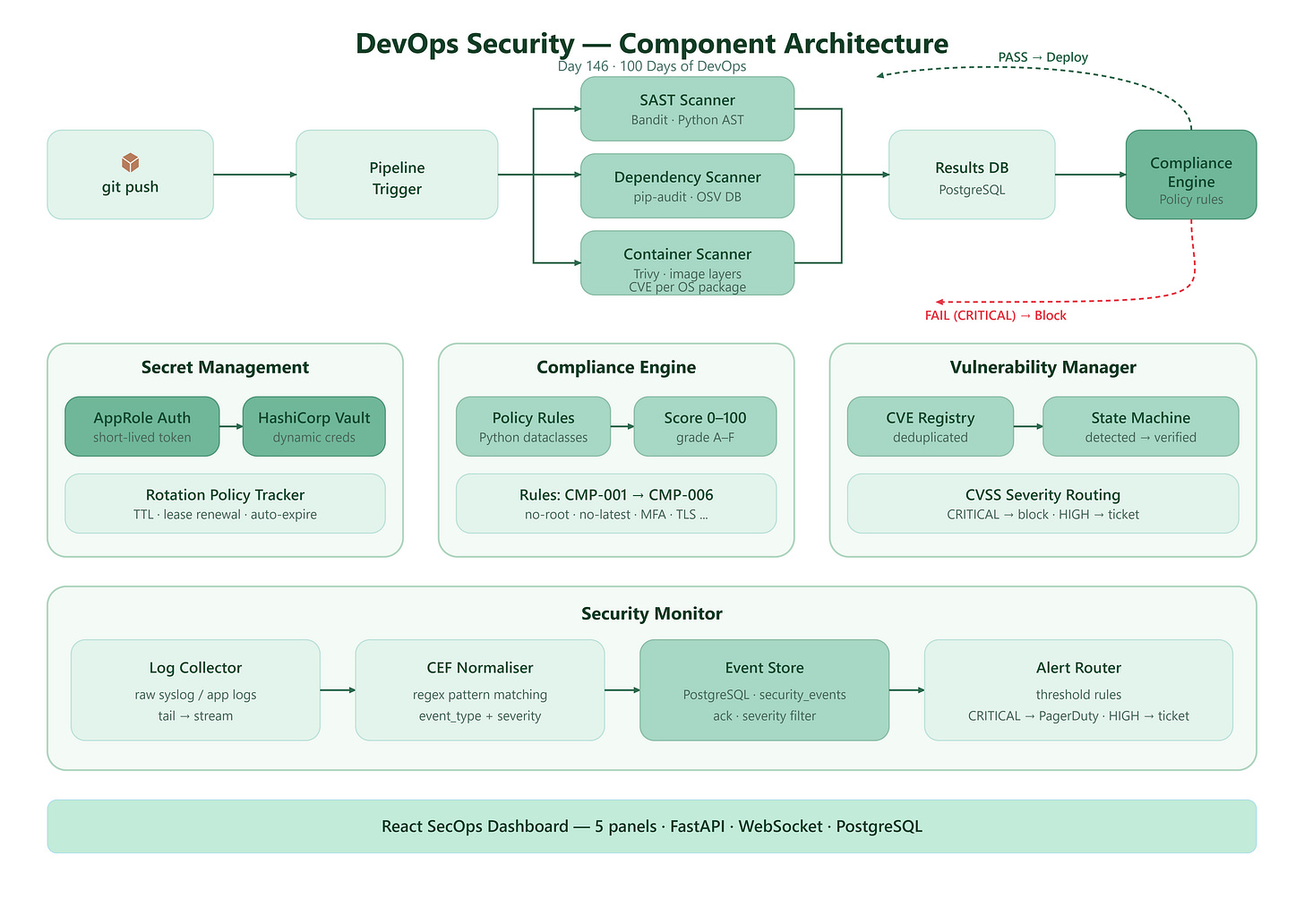Select the Rotation Policy Tracker box

(225, 503)
